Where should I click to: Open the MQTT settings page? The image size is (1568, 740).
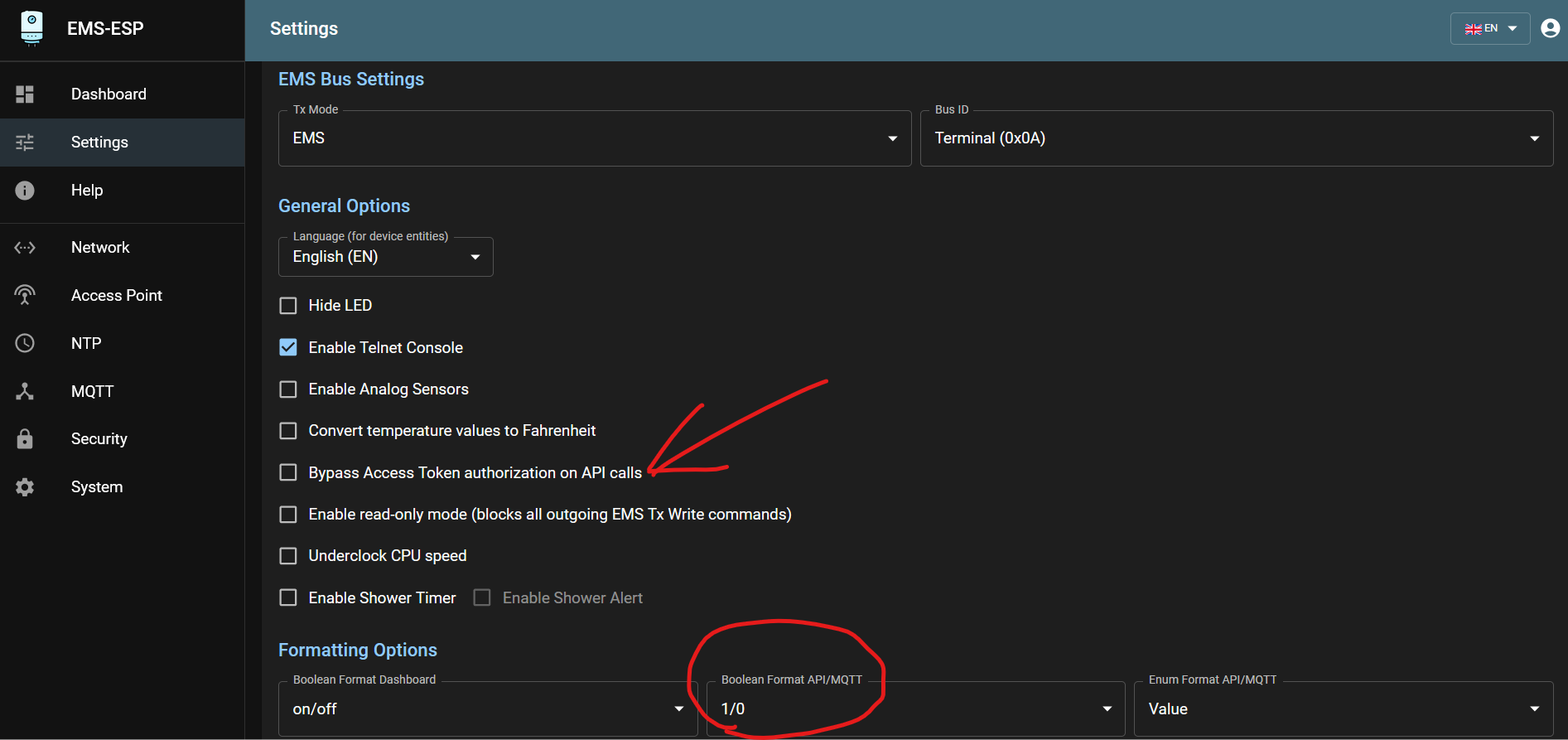[122, 391]
